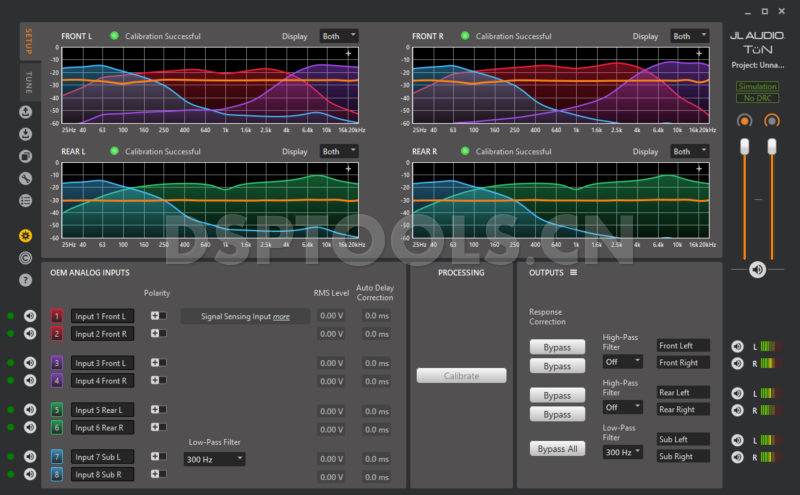Open inputs Low-Pass Filter 300 Hz dropdown

click(x=214, y=459)
